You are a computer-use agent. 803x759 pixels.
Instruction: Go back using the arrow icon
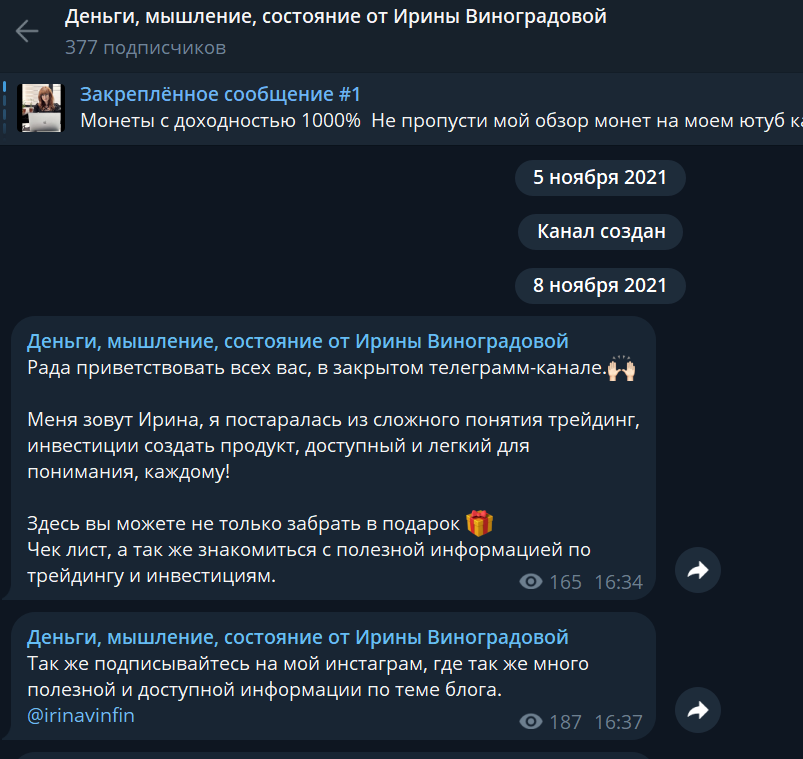(x=27, y=31)
